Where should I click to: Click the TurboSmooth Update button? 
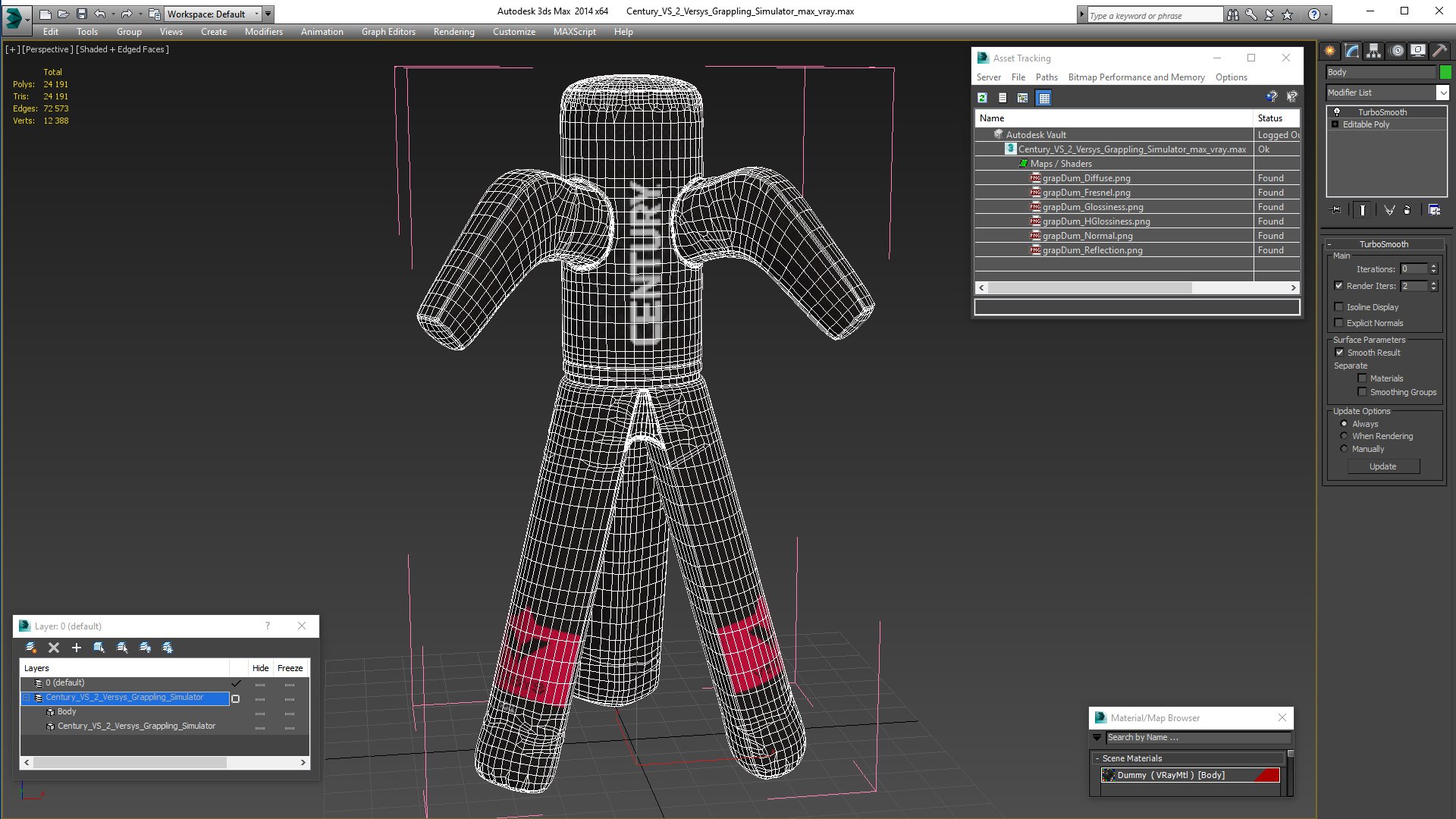click(1382, 466)
